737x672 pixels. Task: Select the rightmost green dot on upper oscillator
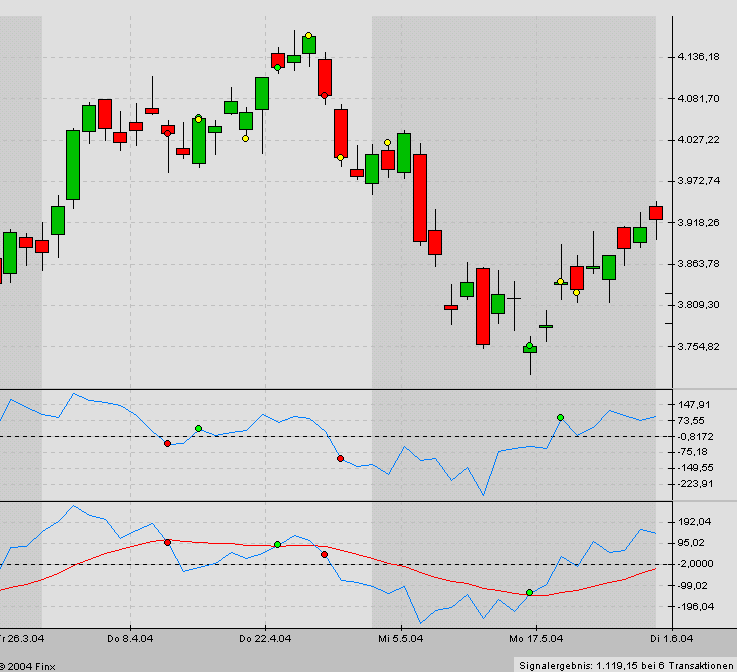(x=561, y=417)
